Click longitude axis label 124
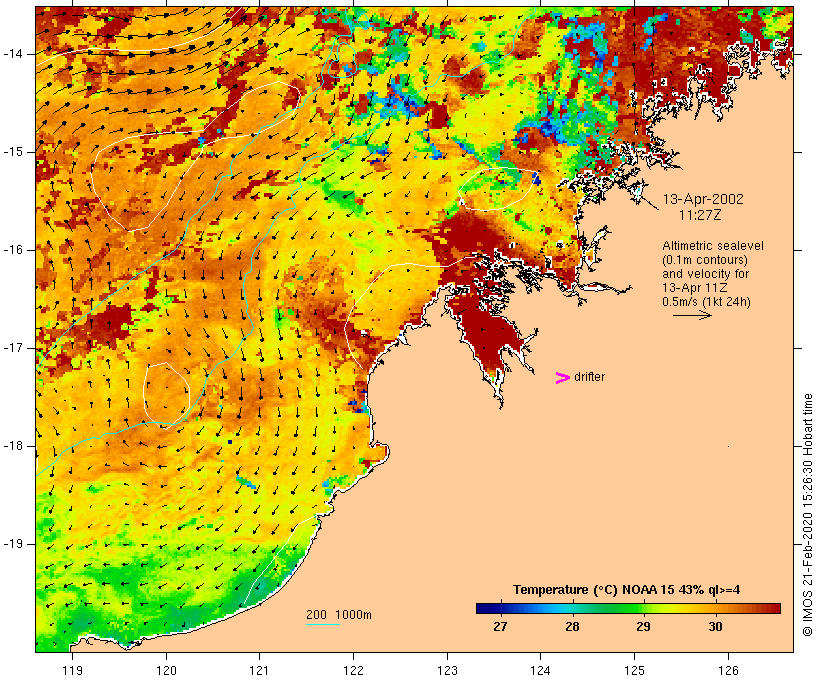The width and height of the screenshot is (820, 680). [x=541, y=670]
